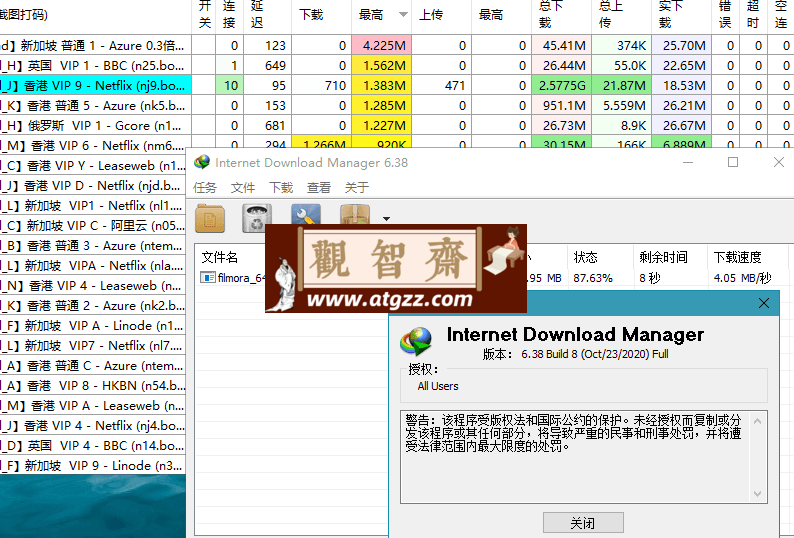Select the 香港 普通 2 - Azure row

click(93, 305)
